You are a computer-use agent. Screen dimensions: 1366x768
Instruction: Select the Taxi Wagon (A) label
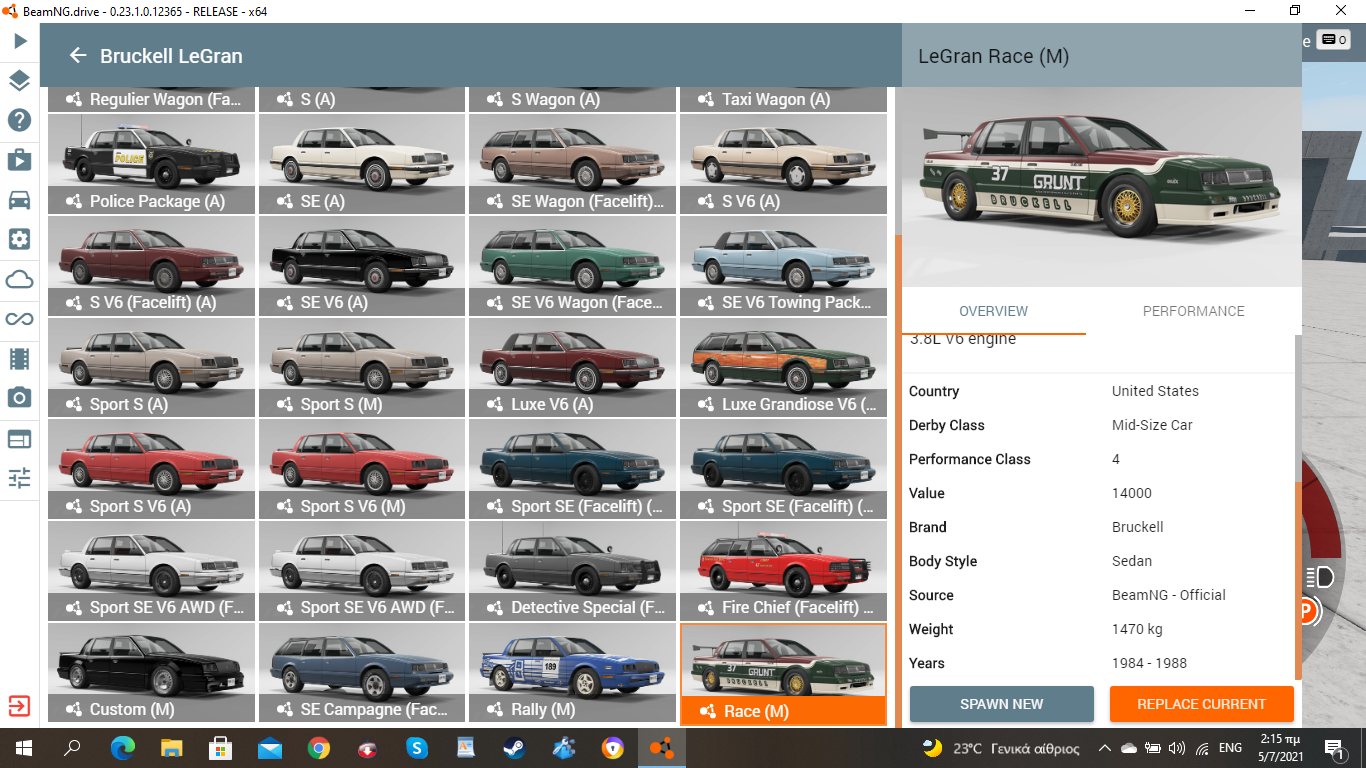click(776, 99)
